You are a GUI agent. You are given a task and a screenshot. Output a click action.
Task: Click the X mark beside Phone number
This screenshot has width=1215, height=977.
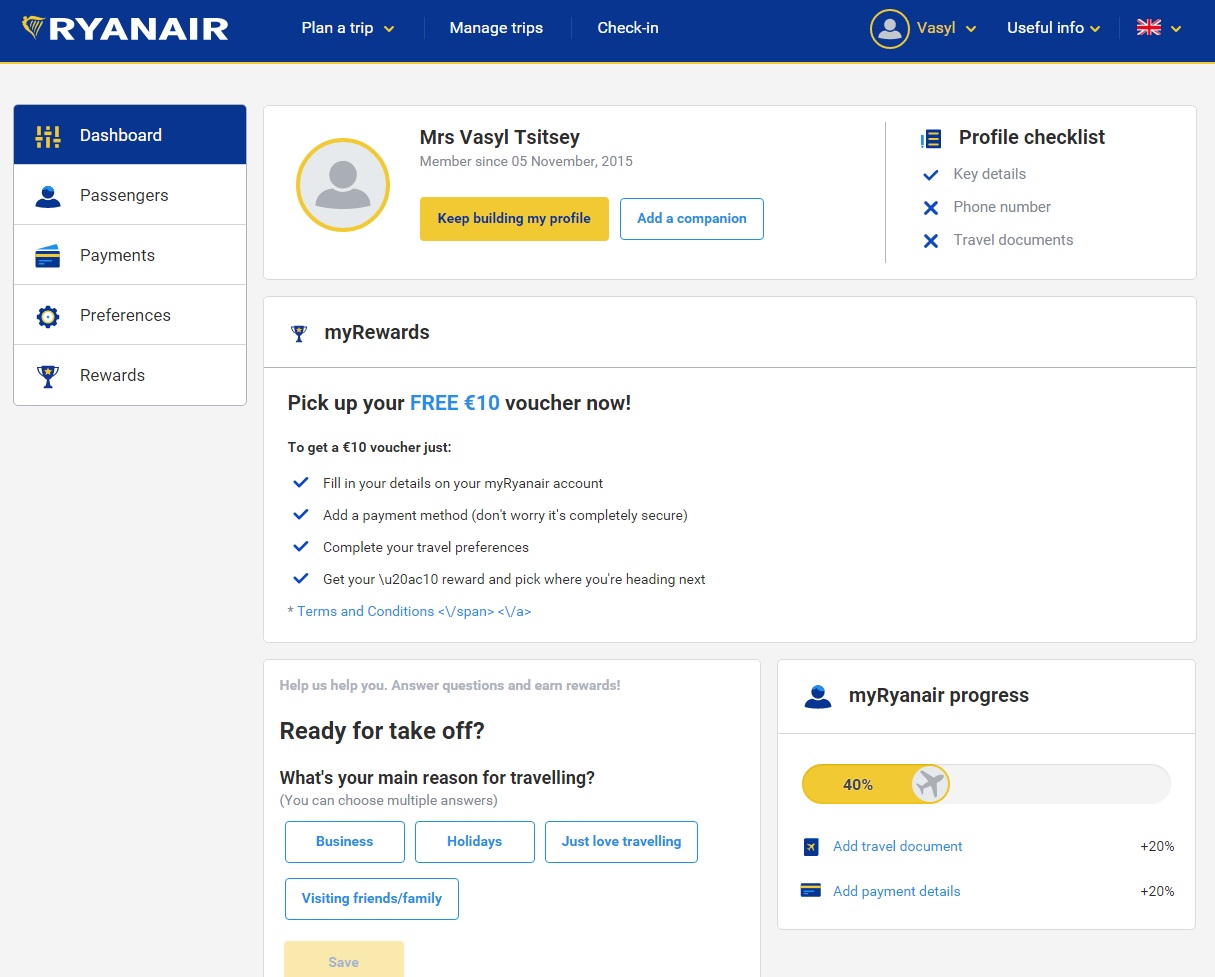931,208
